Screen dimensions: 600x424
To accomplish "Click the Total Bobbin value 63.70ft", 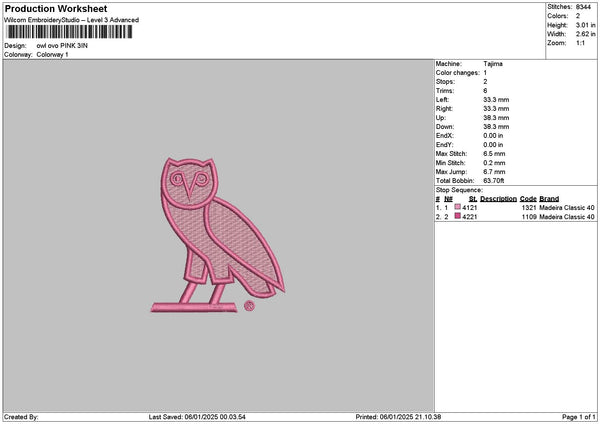I will tap(494, 181).
